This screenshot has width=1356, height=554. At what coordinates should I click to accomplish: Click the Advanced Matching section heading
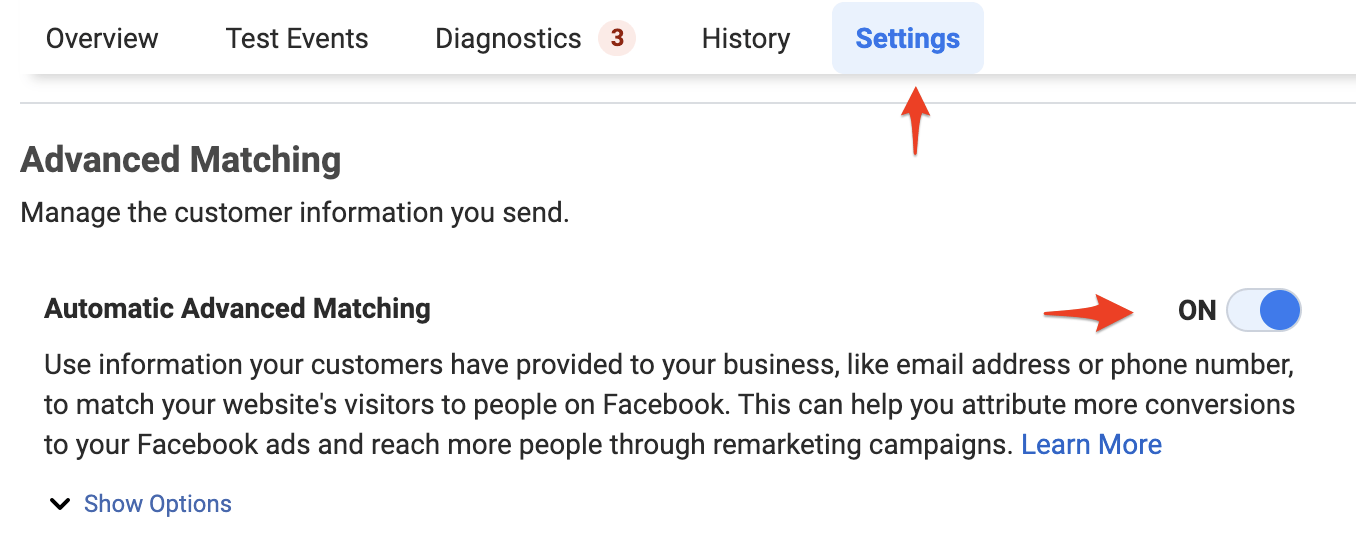pos(181,160)
